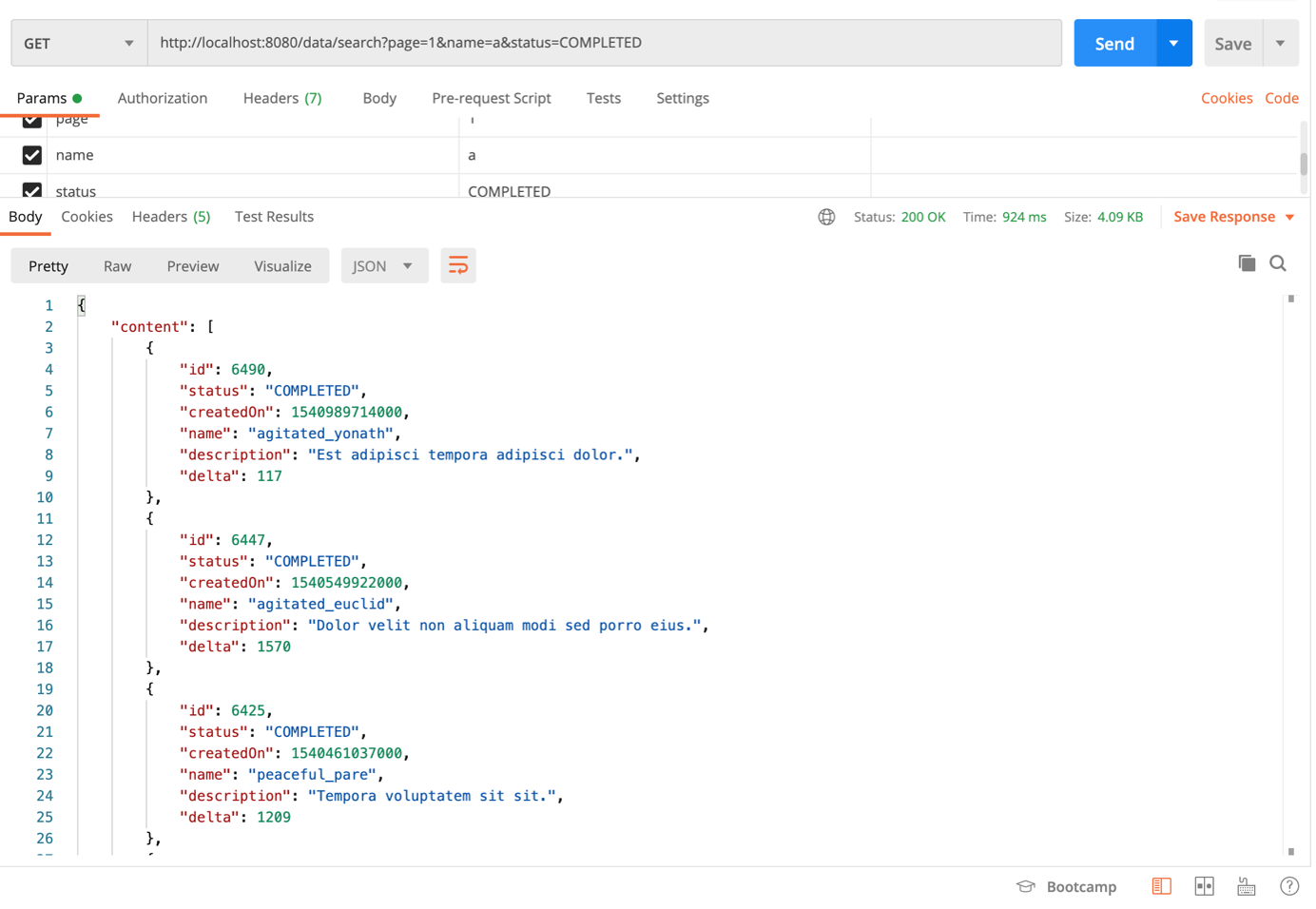This screenshot has height=909, width=1316.
Task: Open help question mark icon
Action: click(x=1289, y=886)
